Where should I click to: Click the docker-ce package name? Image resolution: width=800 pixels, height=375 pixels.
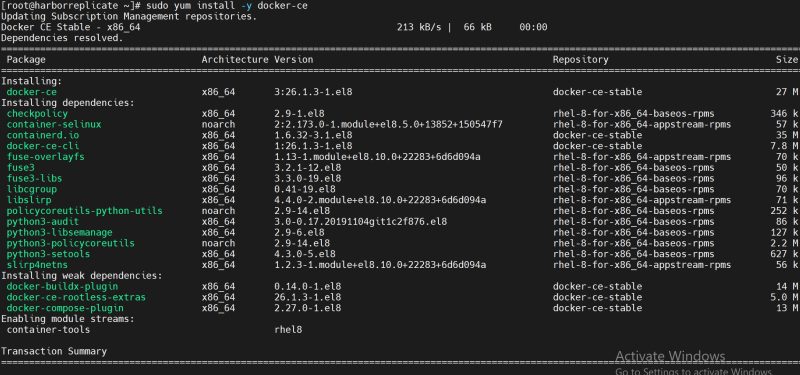(32, 92)
